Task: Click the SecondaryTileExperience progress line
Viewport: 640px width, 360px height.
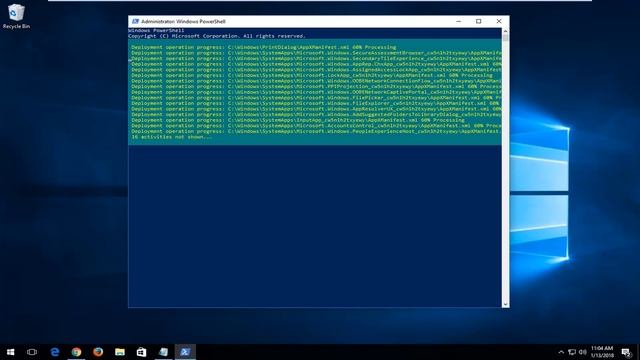Action: (x=316, y=58)
